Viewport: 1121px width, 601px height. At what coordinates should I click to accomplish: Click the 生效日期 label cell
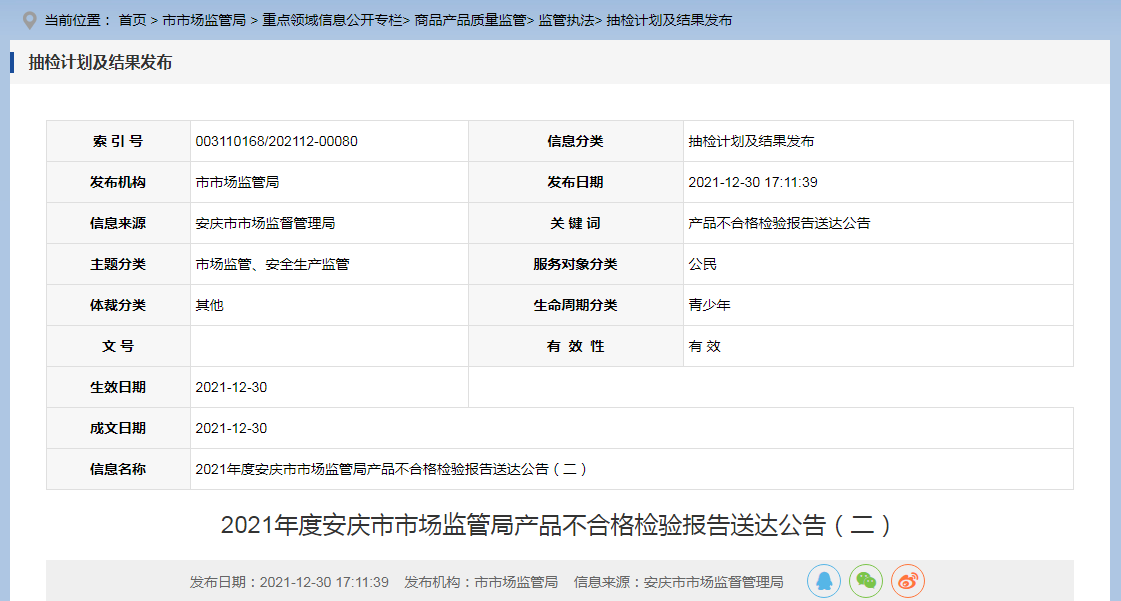118,387
